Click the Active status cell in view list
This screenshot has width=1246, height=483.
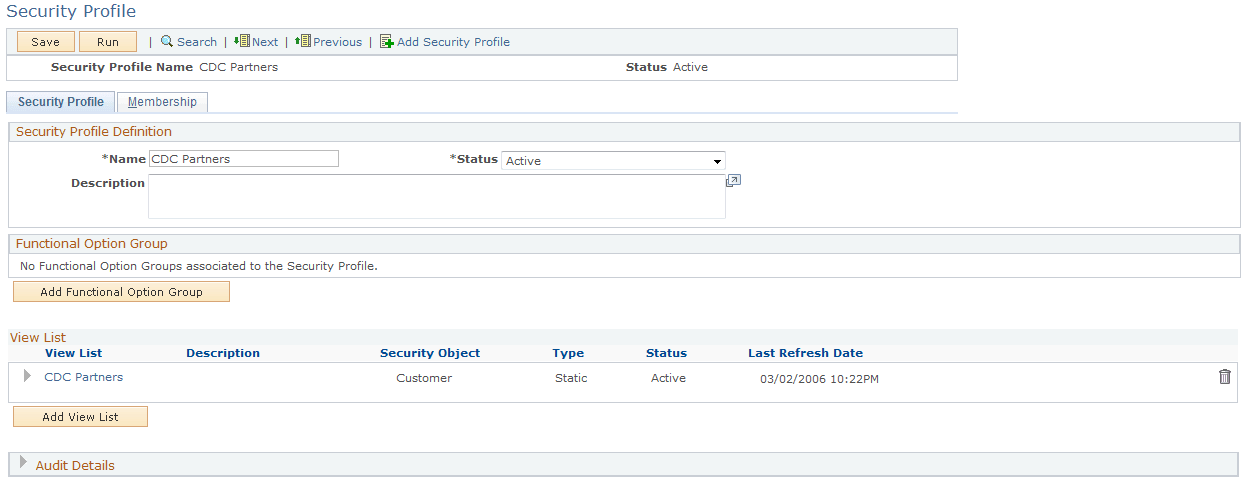point(668,378)
